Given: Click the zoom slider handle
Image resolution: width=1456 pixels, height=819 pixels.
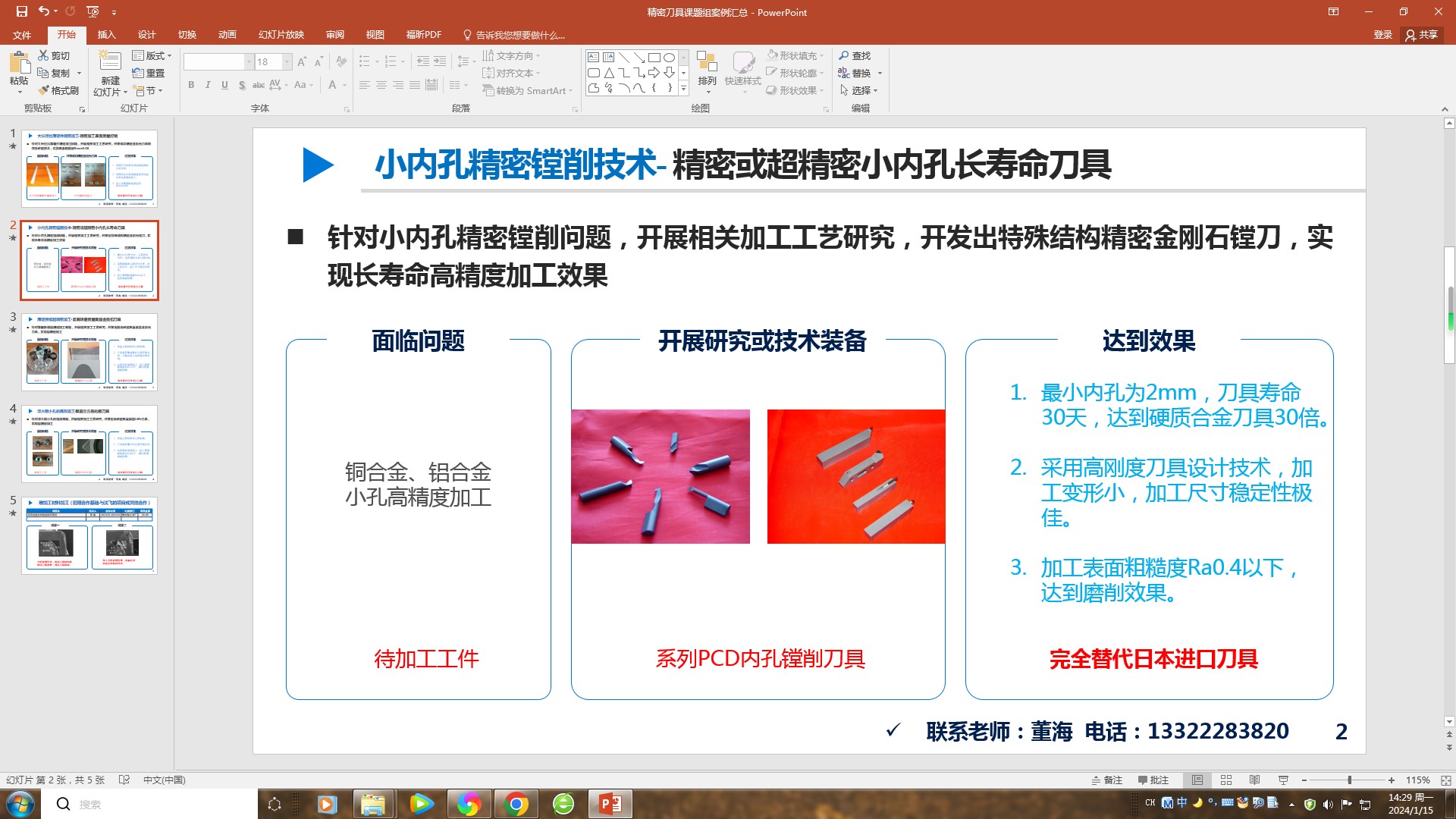Looking at the screenshot, I should pos(1349,780).
